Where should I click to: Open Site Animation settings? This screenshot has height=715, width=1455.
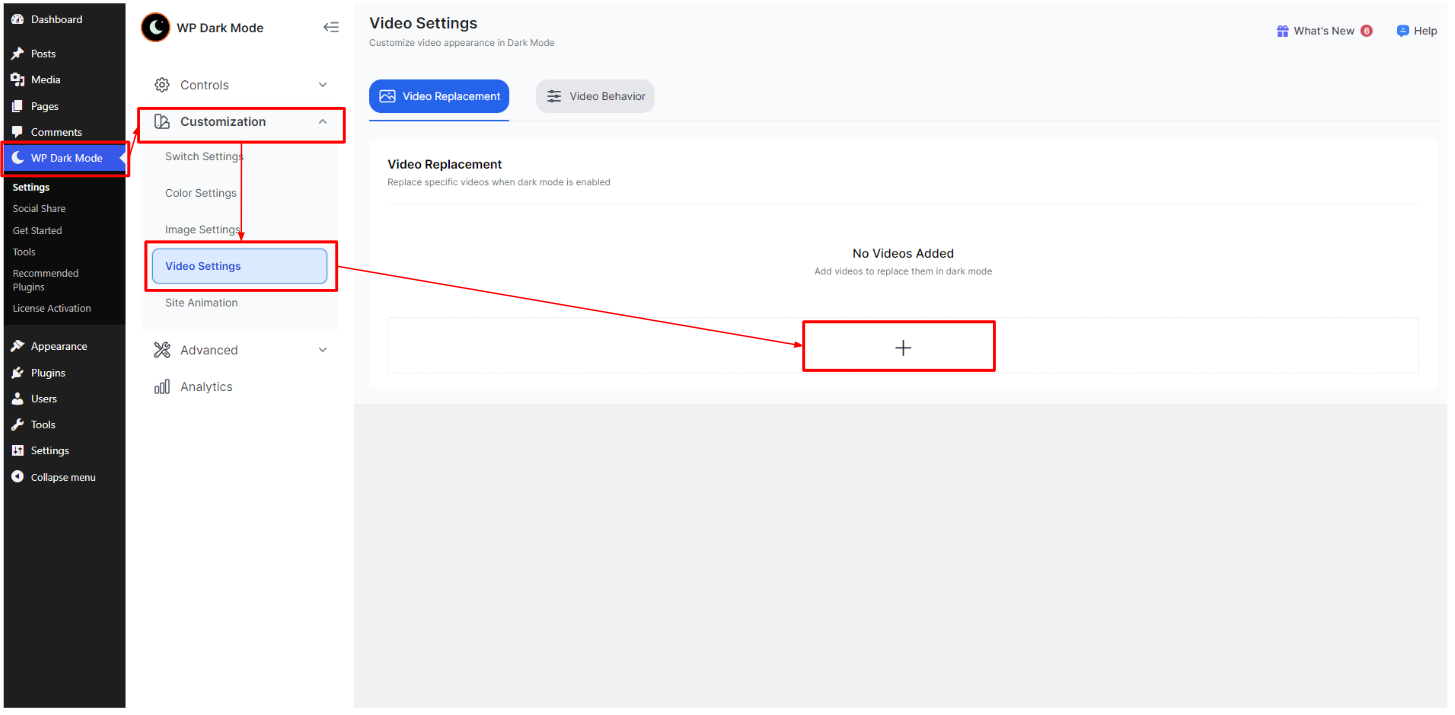click(x=201, y=303)
